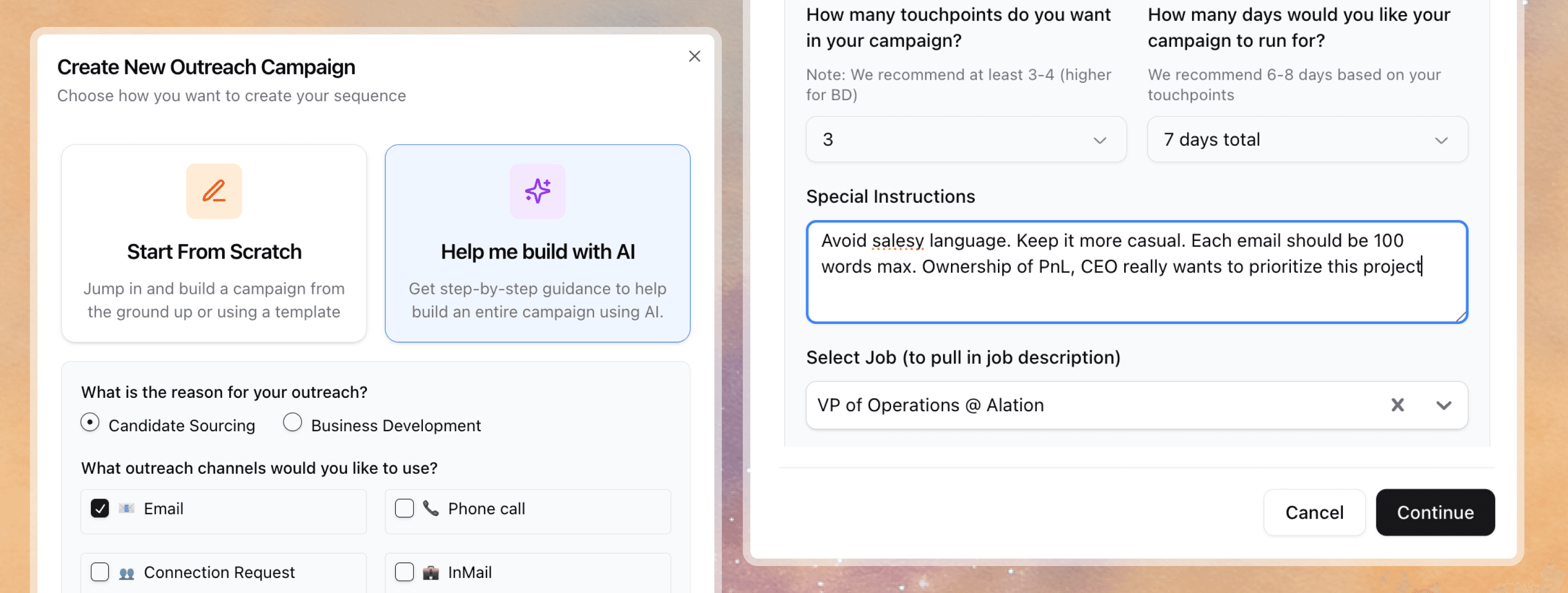This screenshot has height=593, width=1568.
Task: Select Business Development radio button
Action: (292, 422)
